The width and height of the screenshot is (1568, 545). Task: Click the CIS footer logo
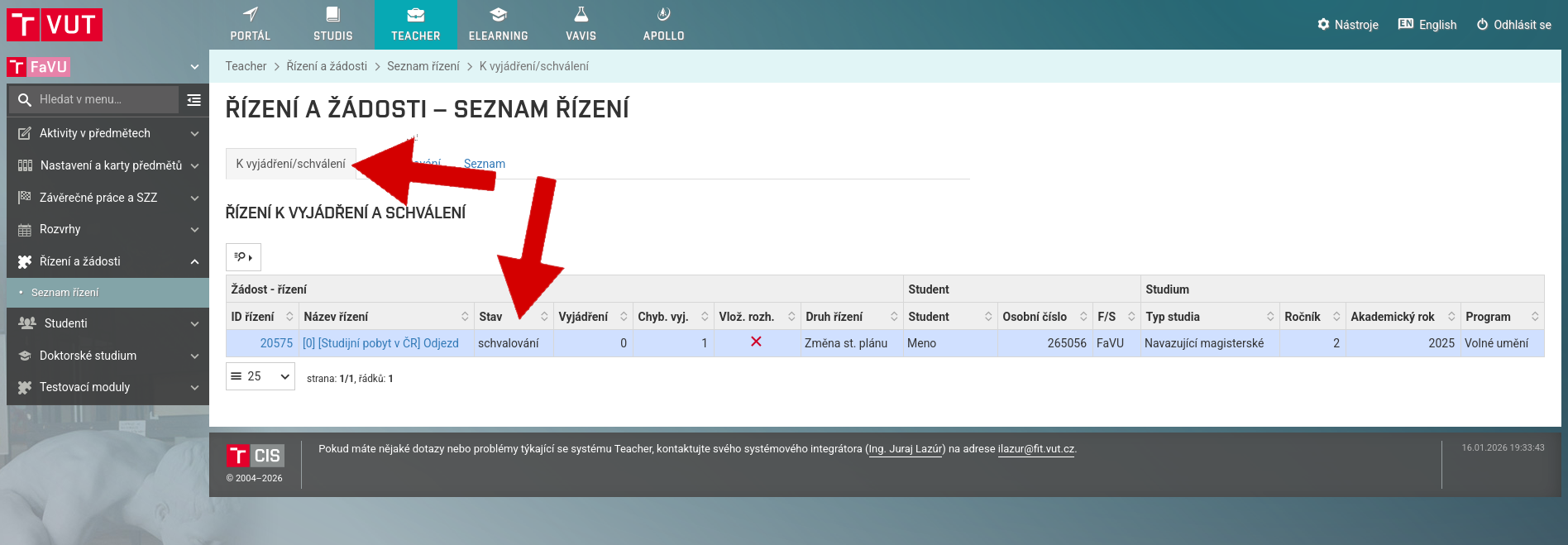point(256,456)
